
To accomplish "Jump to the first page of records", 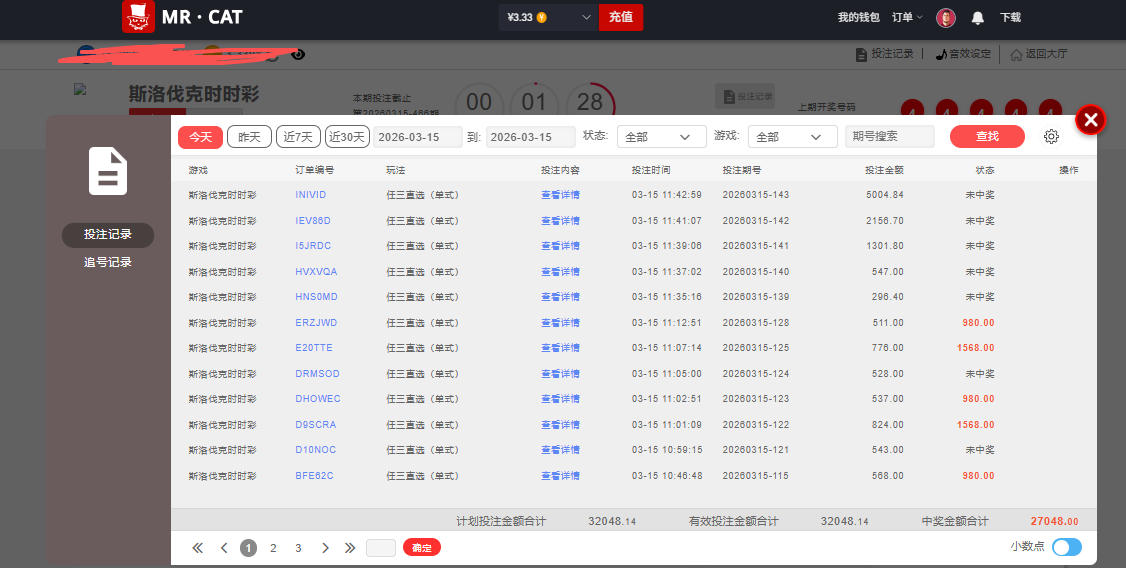I will point(197,548).
